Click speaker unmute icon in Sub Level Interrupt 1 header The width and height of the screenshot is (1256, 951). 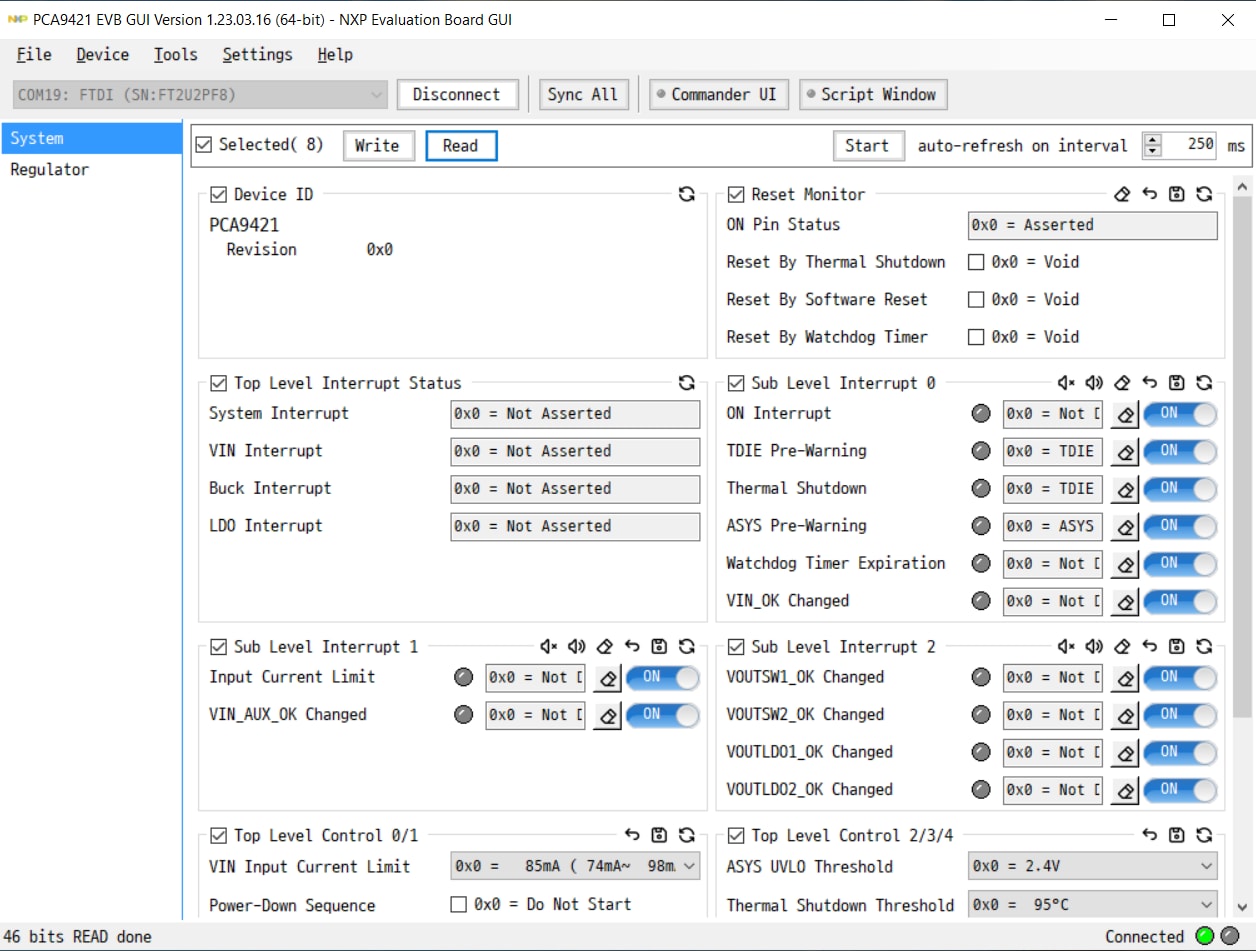point(577,647)
